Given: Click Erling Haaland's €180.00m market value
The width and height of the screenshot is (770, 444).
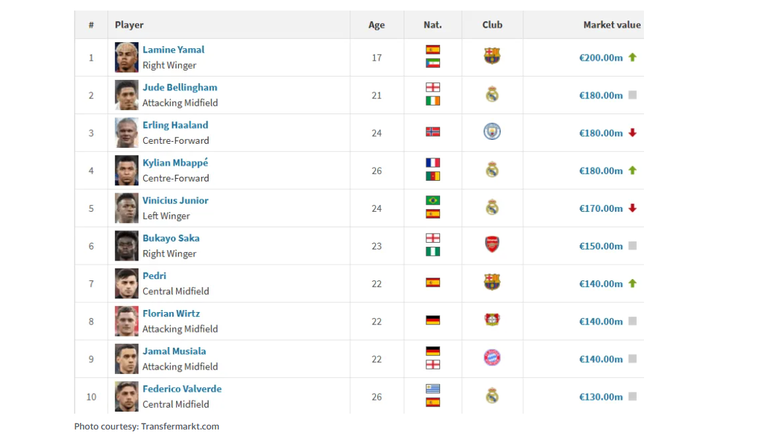Looking at the screenshot, I should [600, 133].
